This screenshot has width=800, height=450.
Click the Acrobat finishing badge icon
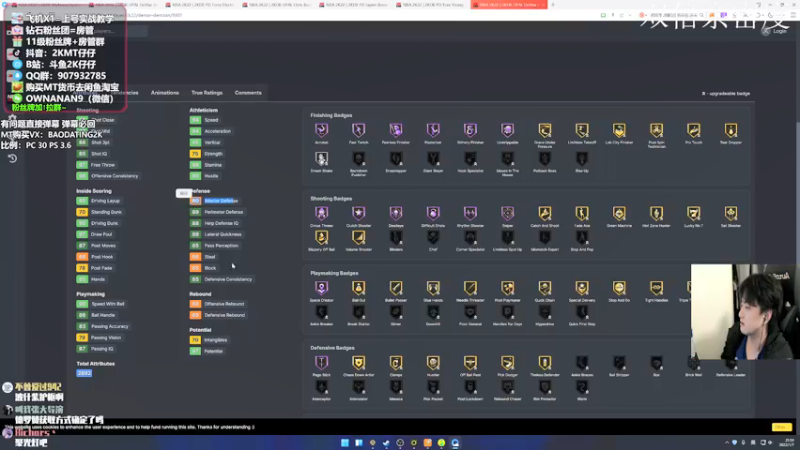tap(321, 130)
